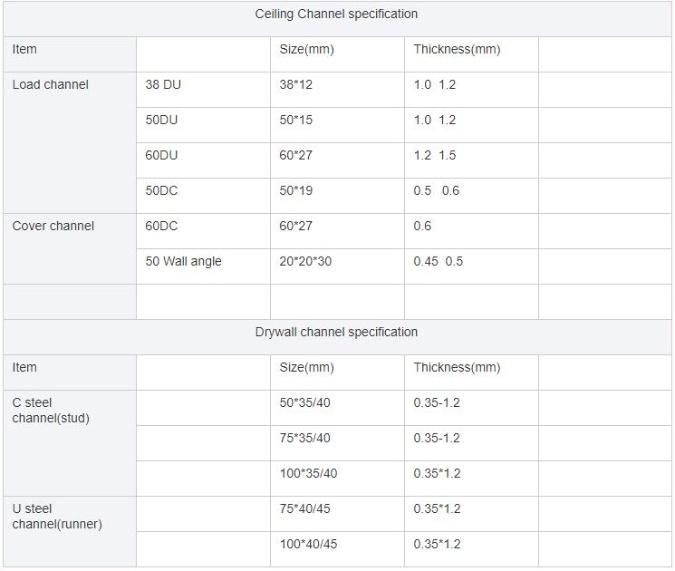Screen dimensions: 675x571
Task: Click the 75*40/45 size cell
Action: 305,509
